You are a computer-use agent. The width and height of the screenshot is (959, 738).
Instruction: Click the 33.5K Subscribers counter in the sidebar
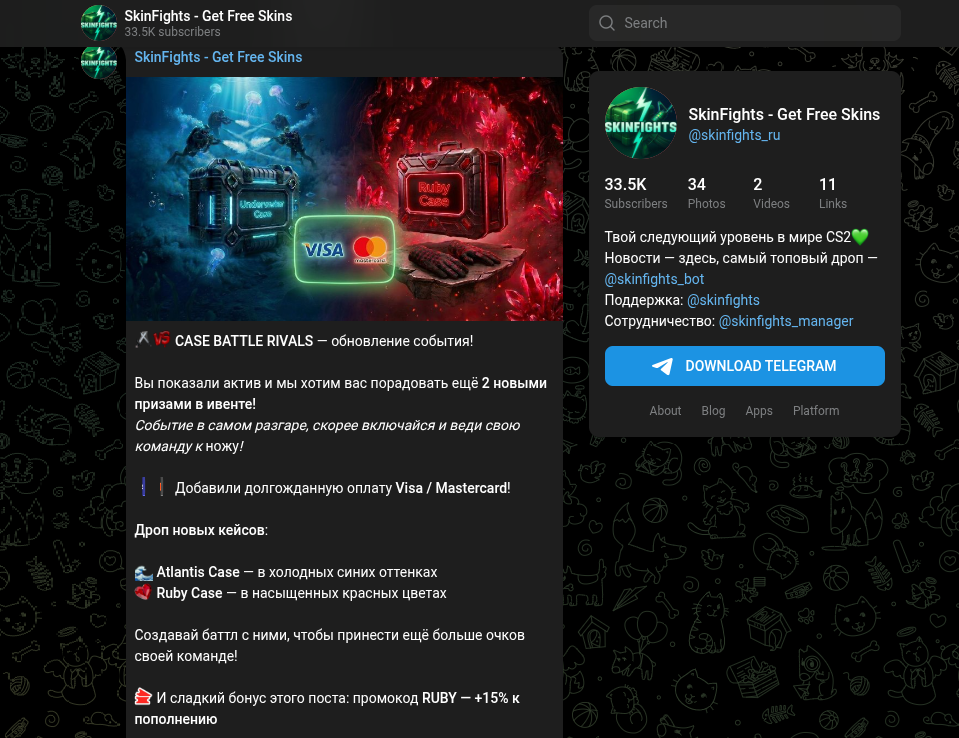[x=635, y=193]
